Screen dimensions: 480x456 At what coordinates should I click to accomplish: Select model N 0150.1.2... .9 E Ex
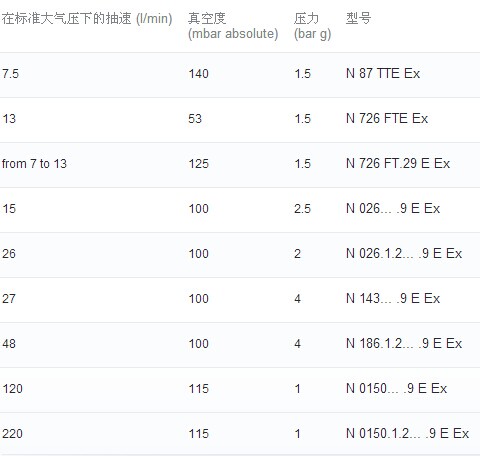(407, 434)
